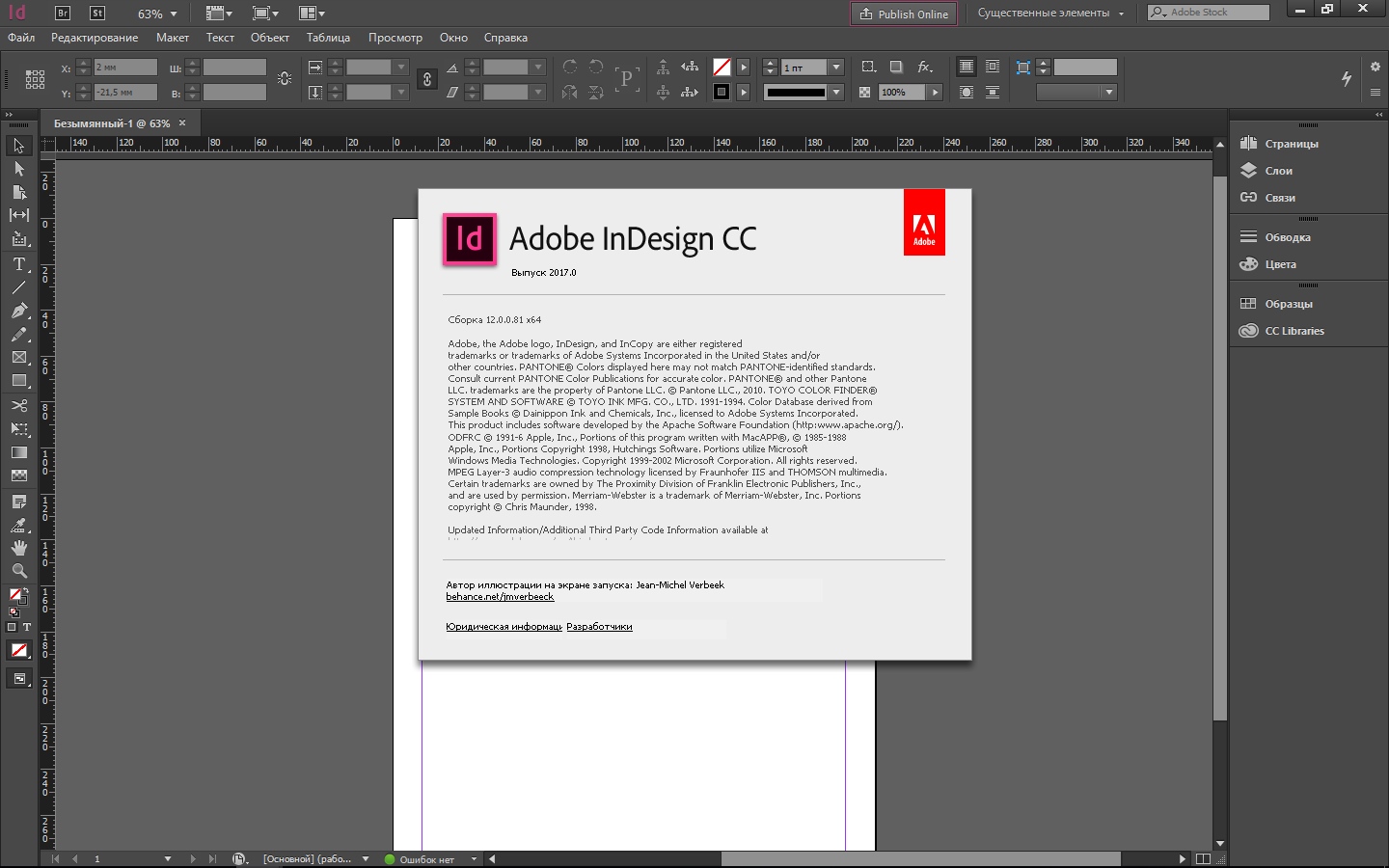
Task: Select the Line tool
Action: tap(18, 287)
